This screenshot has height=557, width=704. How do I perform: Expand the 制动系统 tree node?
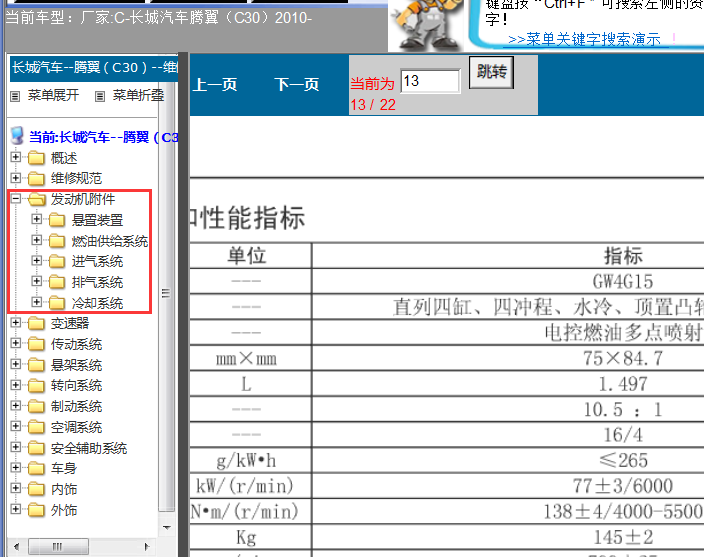point(16,405)
